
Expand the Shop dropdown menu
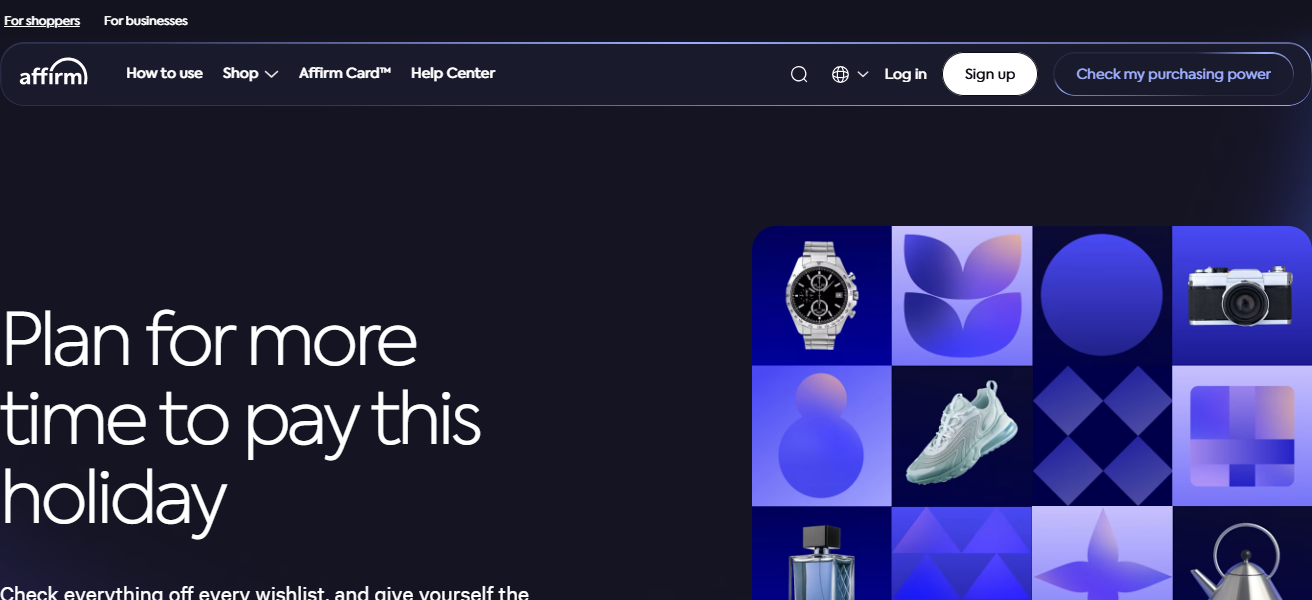(x=250, y=73)
